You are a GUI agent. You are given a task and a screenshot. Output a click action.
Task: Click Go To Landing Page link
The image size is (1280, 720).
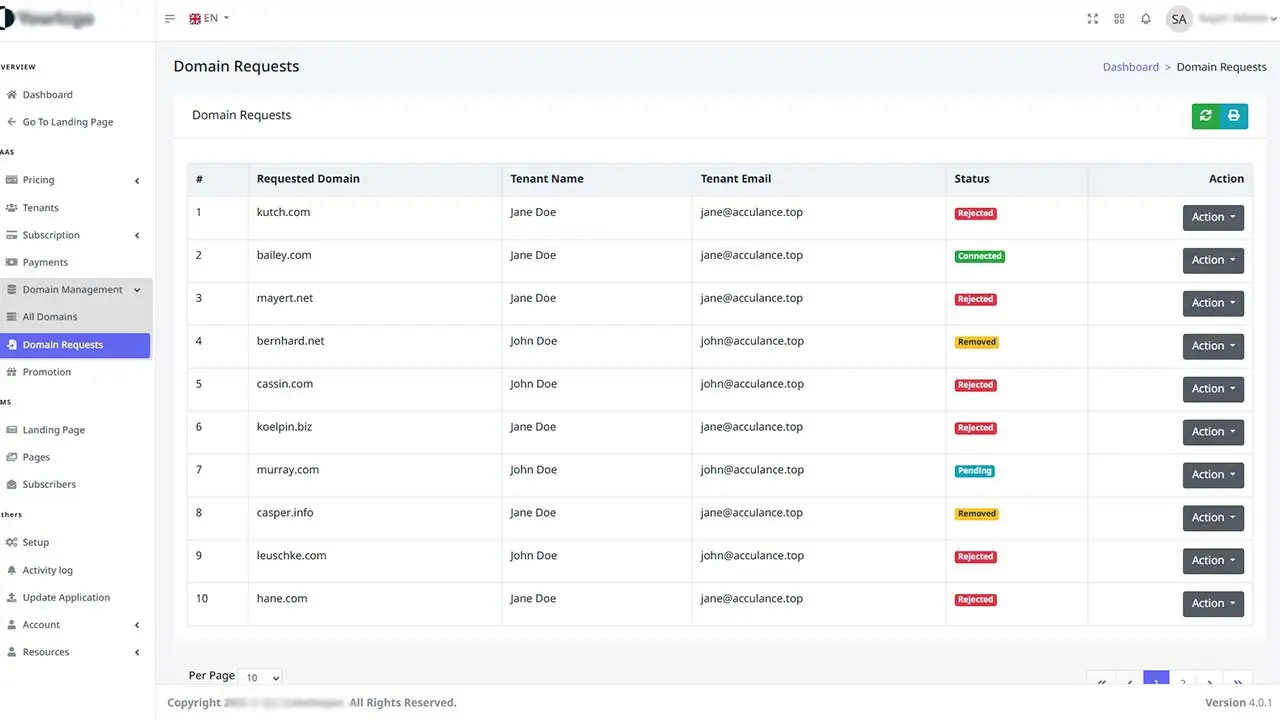click(x=67, y=122)
